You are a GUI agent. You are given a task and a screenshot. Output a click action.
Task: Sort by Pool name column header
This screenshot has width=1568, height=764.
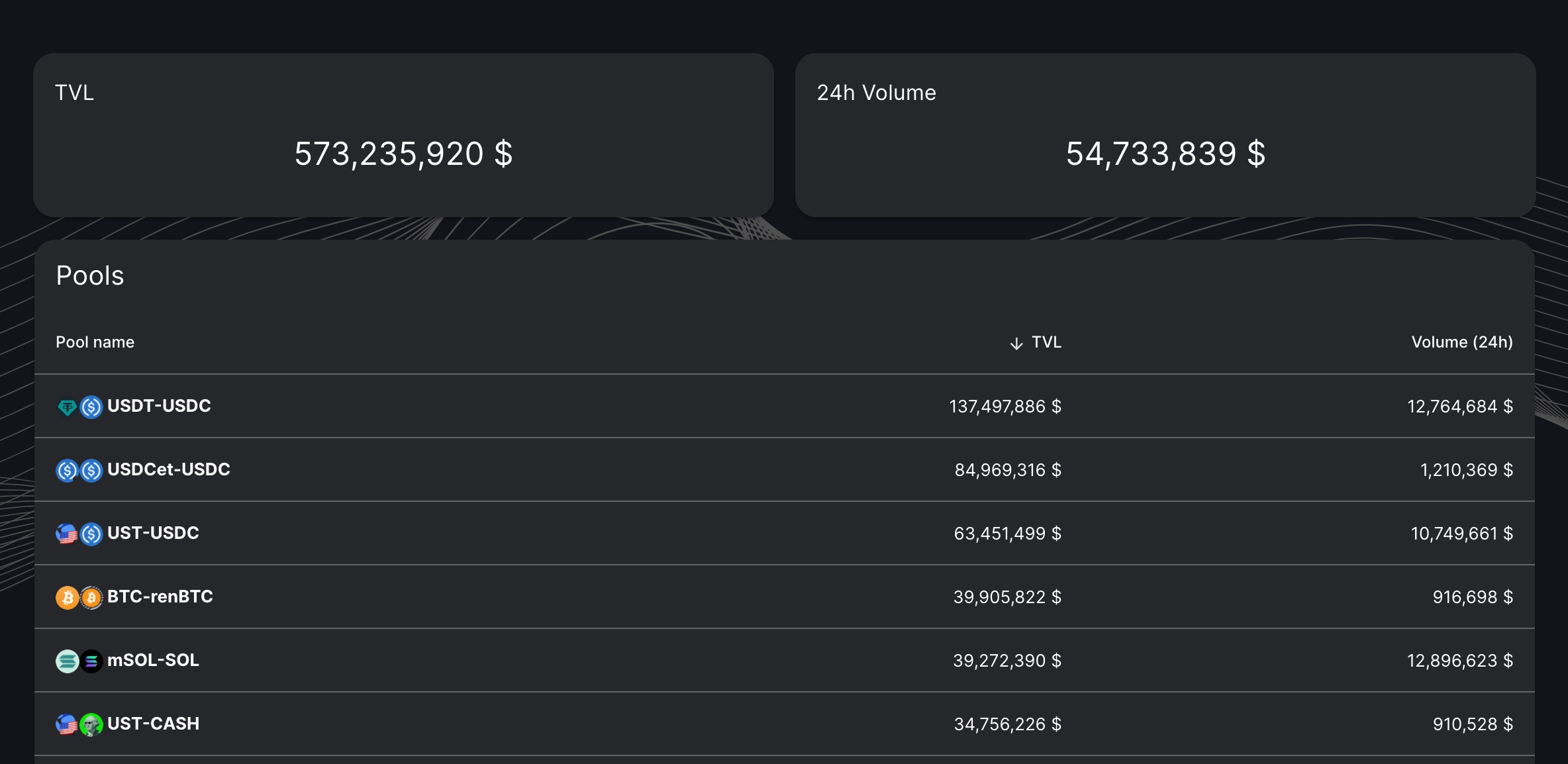(x=95, y=342)
